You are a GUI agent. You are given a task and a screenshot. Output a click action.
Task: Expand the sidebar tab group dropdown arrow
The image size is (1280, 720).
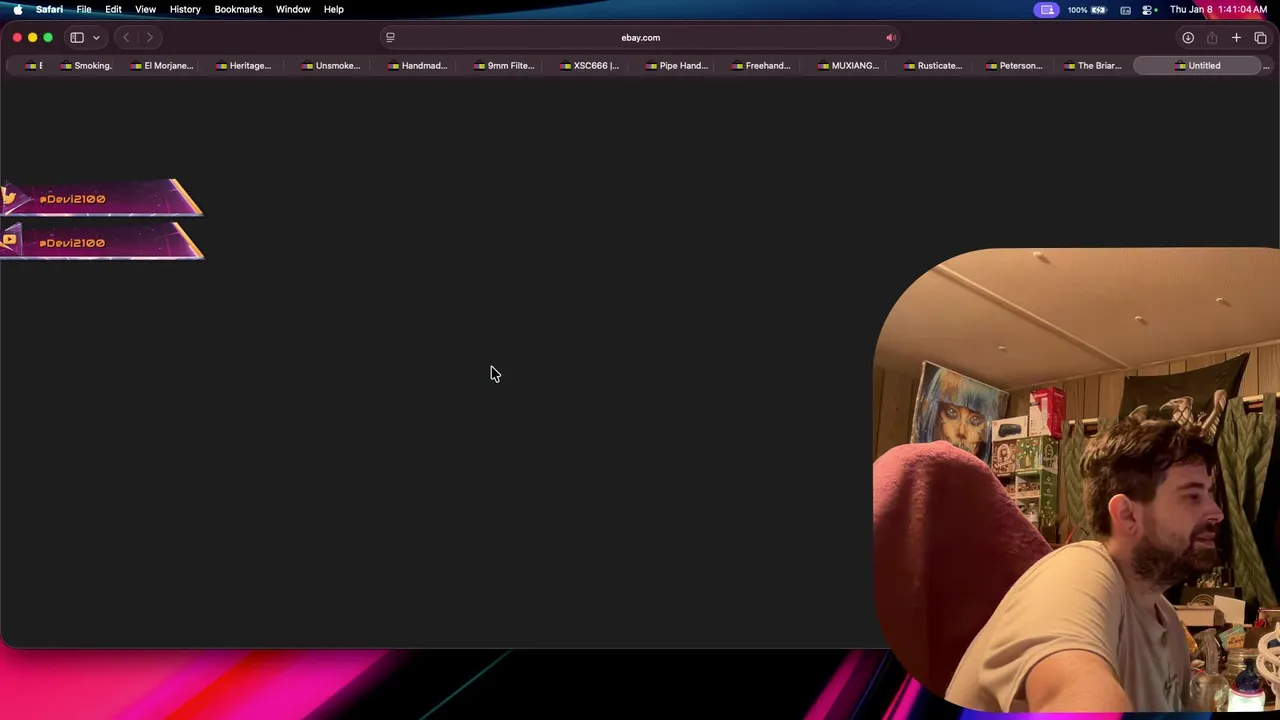tap(96, 37)
